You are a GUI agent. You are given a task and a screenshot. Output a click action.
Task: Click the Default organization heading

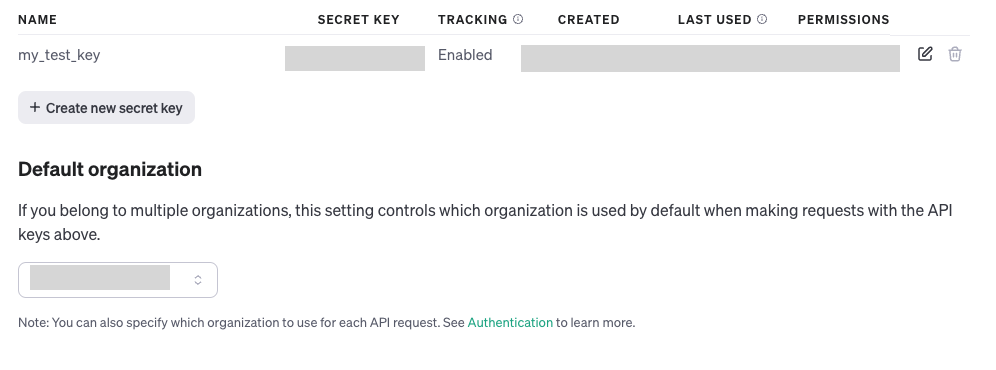110,169
